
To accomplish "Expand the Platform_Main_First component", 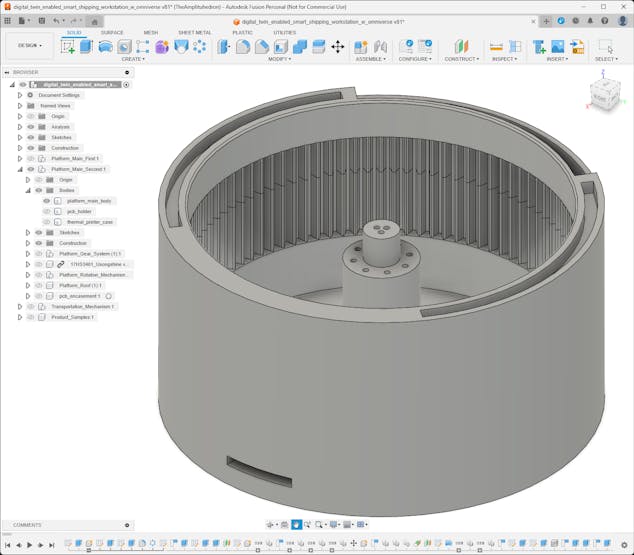I will point(19,158).
